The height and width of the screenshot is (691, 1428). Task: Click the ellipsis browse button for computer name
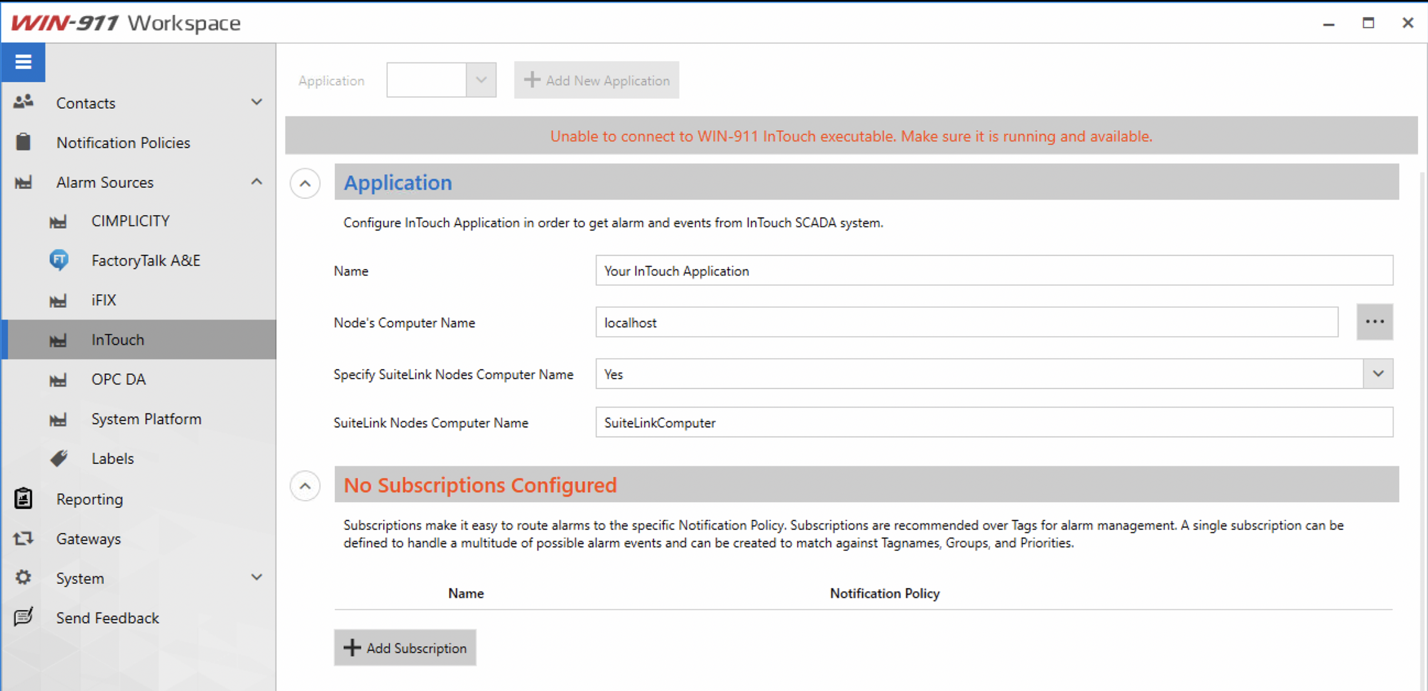pos(1375,322)
